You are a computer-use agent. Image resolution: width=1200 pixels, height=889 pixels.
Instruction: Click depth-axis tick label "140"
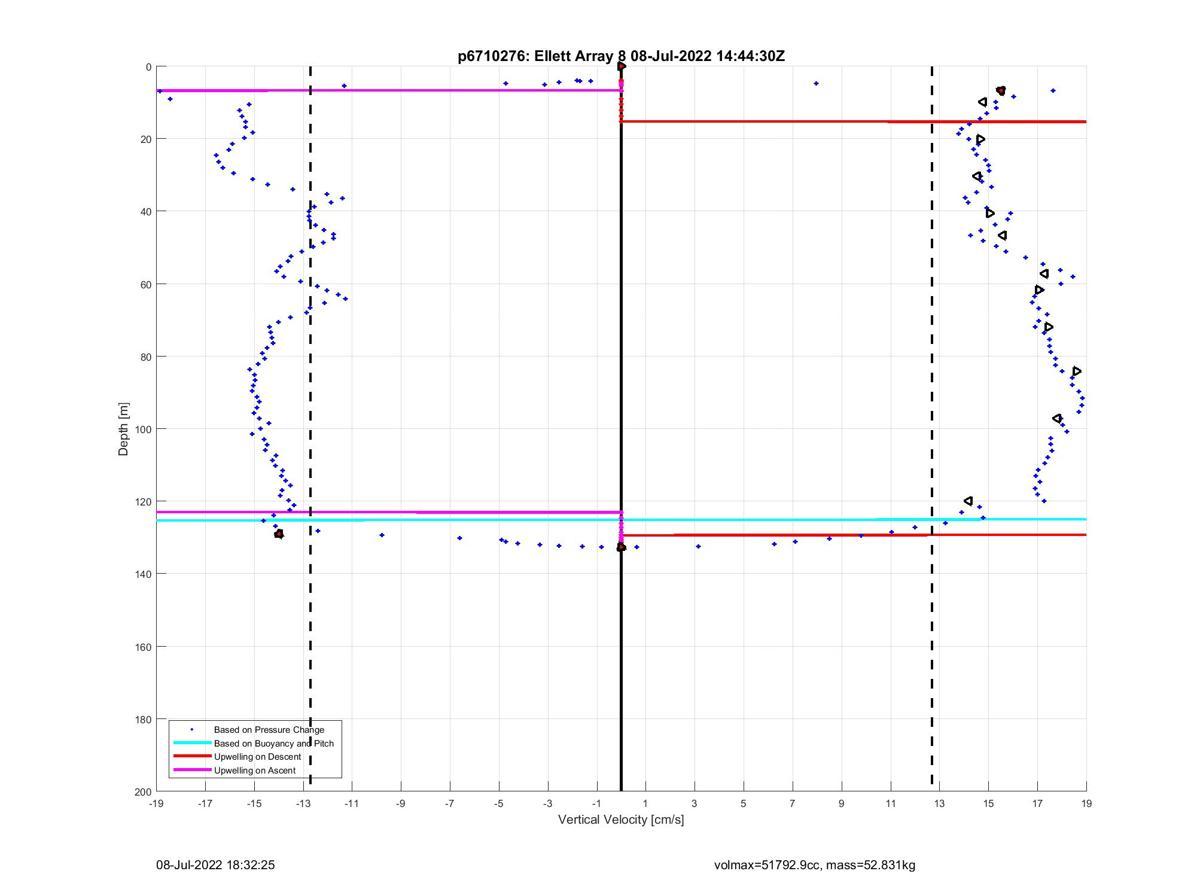click(x=144, y=574)
